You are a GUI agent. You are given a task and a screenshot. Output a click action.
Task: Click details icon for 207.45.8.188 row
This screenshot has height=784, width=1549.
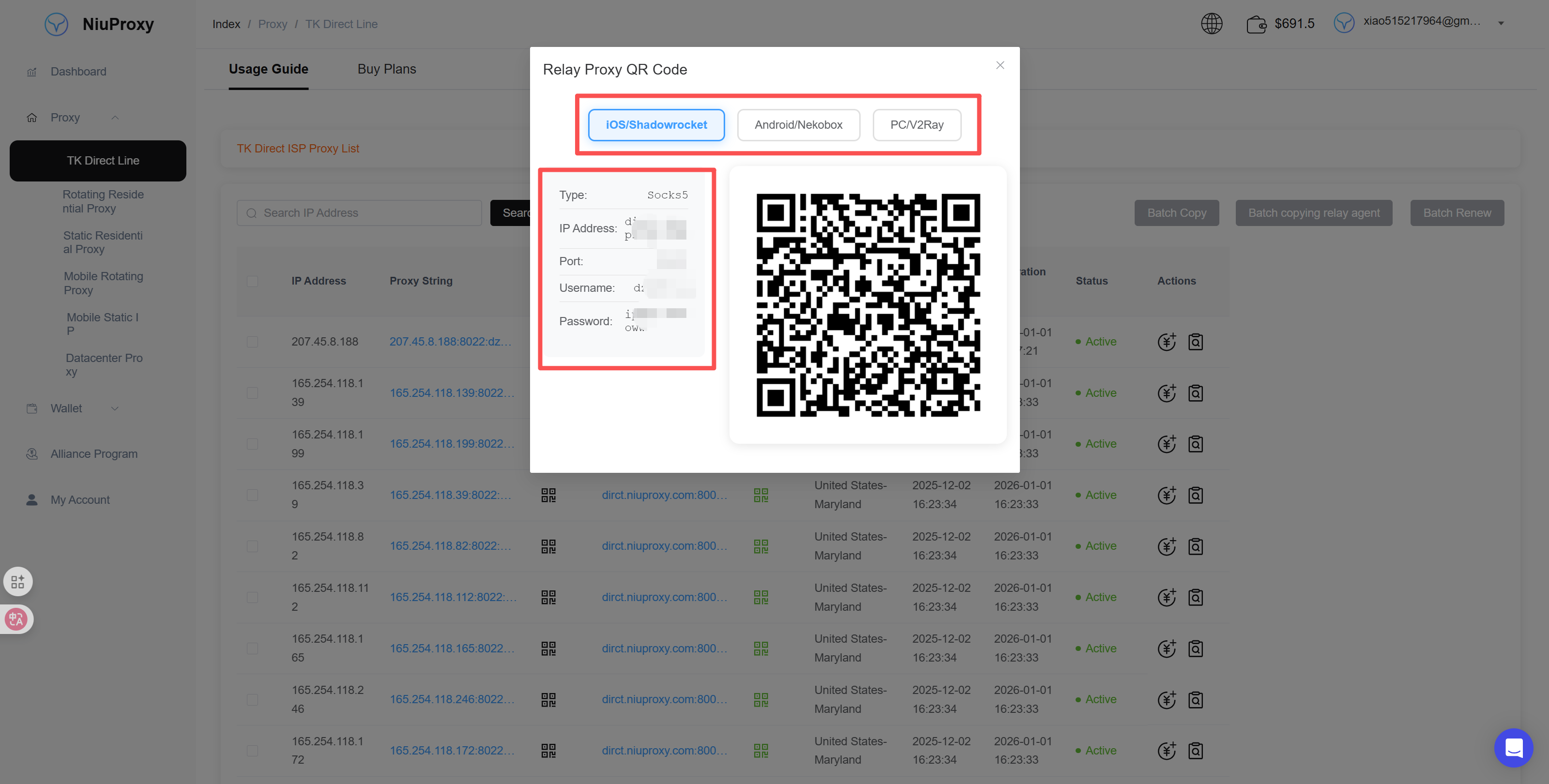click(1196, 342)
